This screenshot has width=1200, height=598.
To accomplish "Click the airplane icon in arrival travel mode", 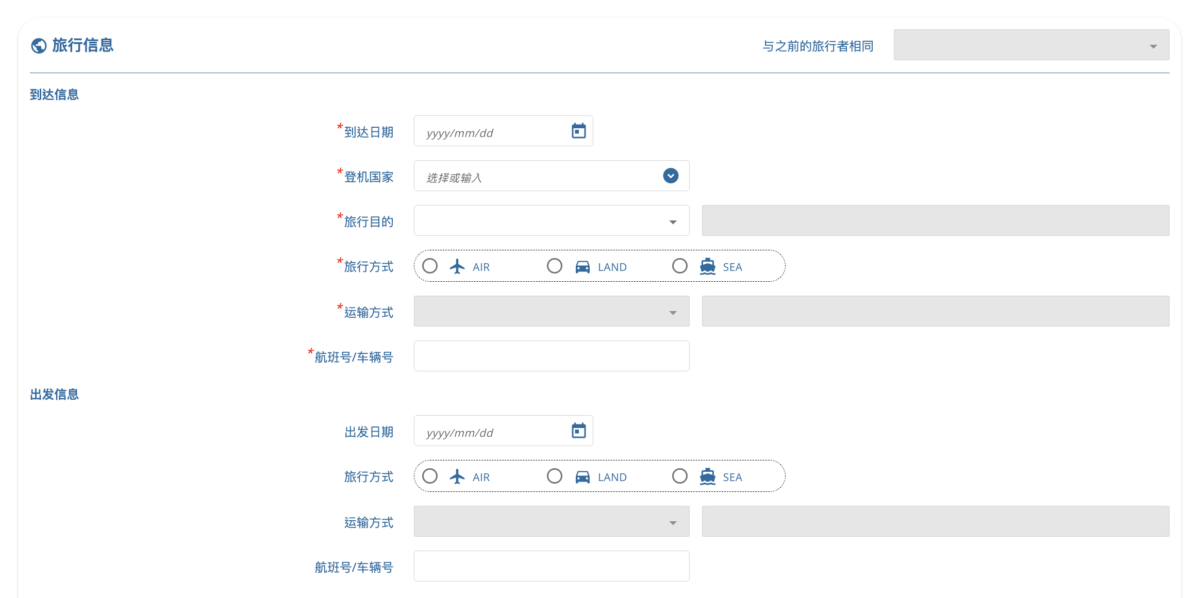I will coord(458,266).
